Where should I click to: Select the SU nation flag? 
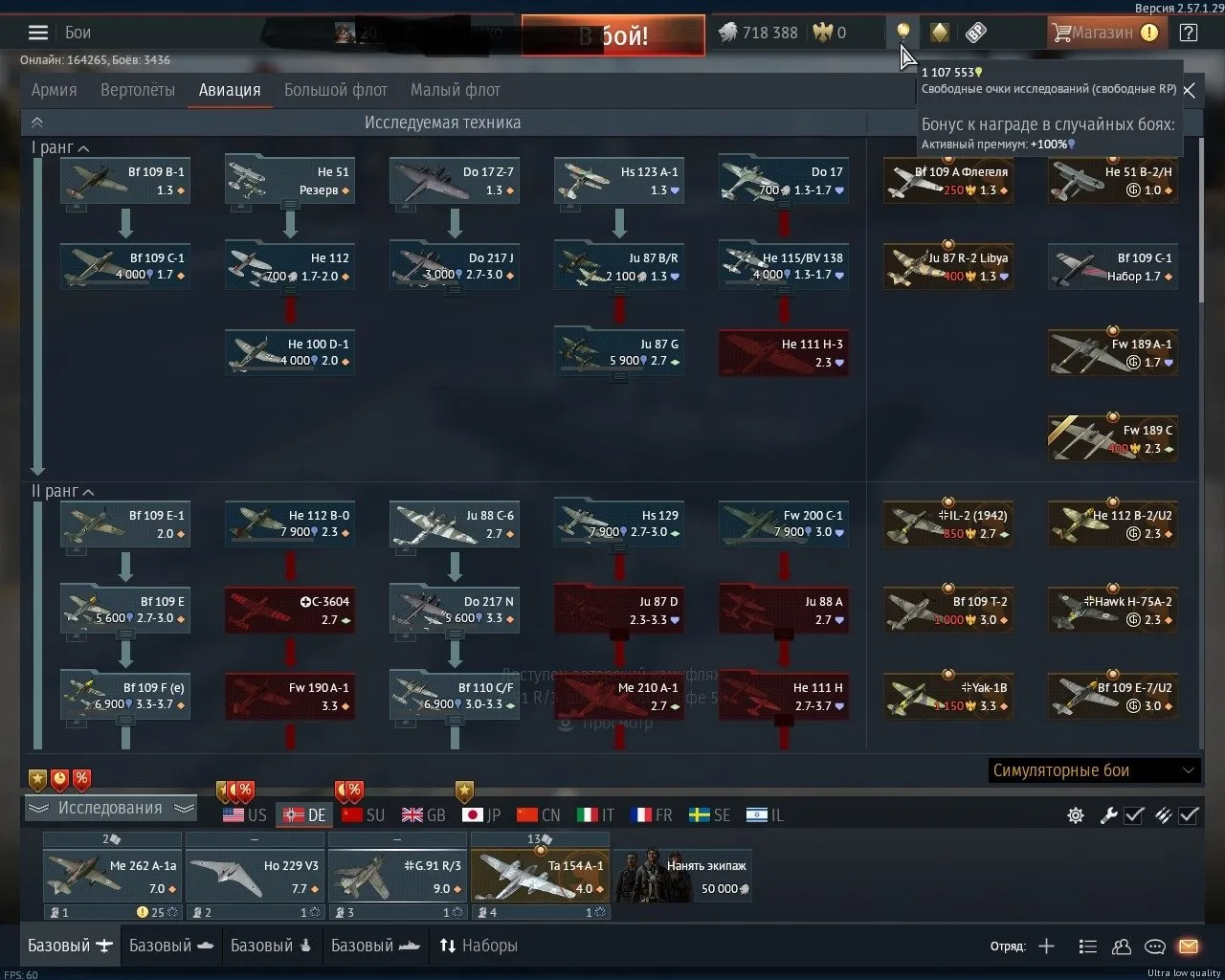click(363, 815)
